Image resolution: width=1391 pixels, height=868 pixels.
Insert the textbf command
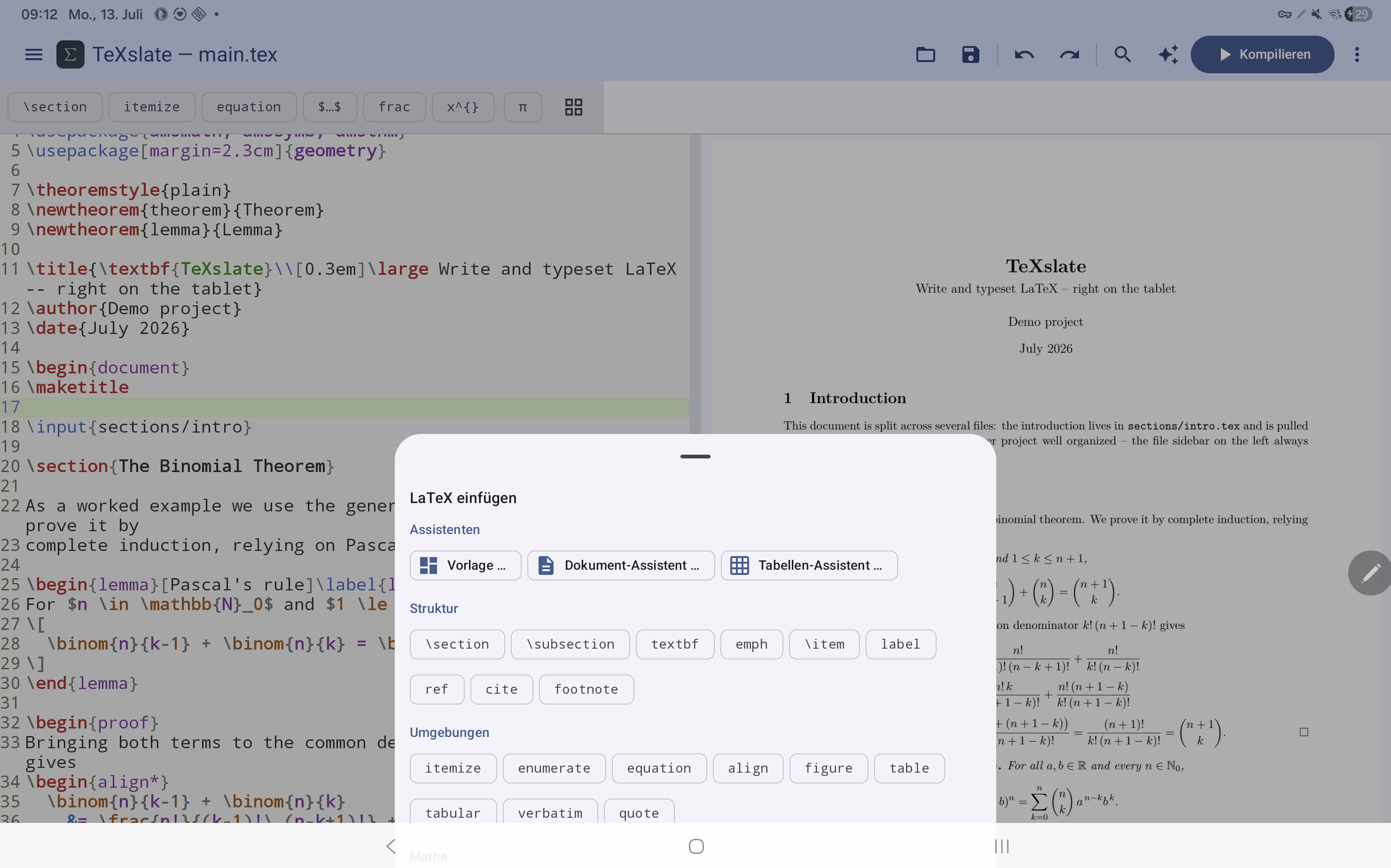coord(675,644)
